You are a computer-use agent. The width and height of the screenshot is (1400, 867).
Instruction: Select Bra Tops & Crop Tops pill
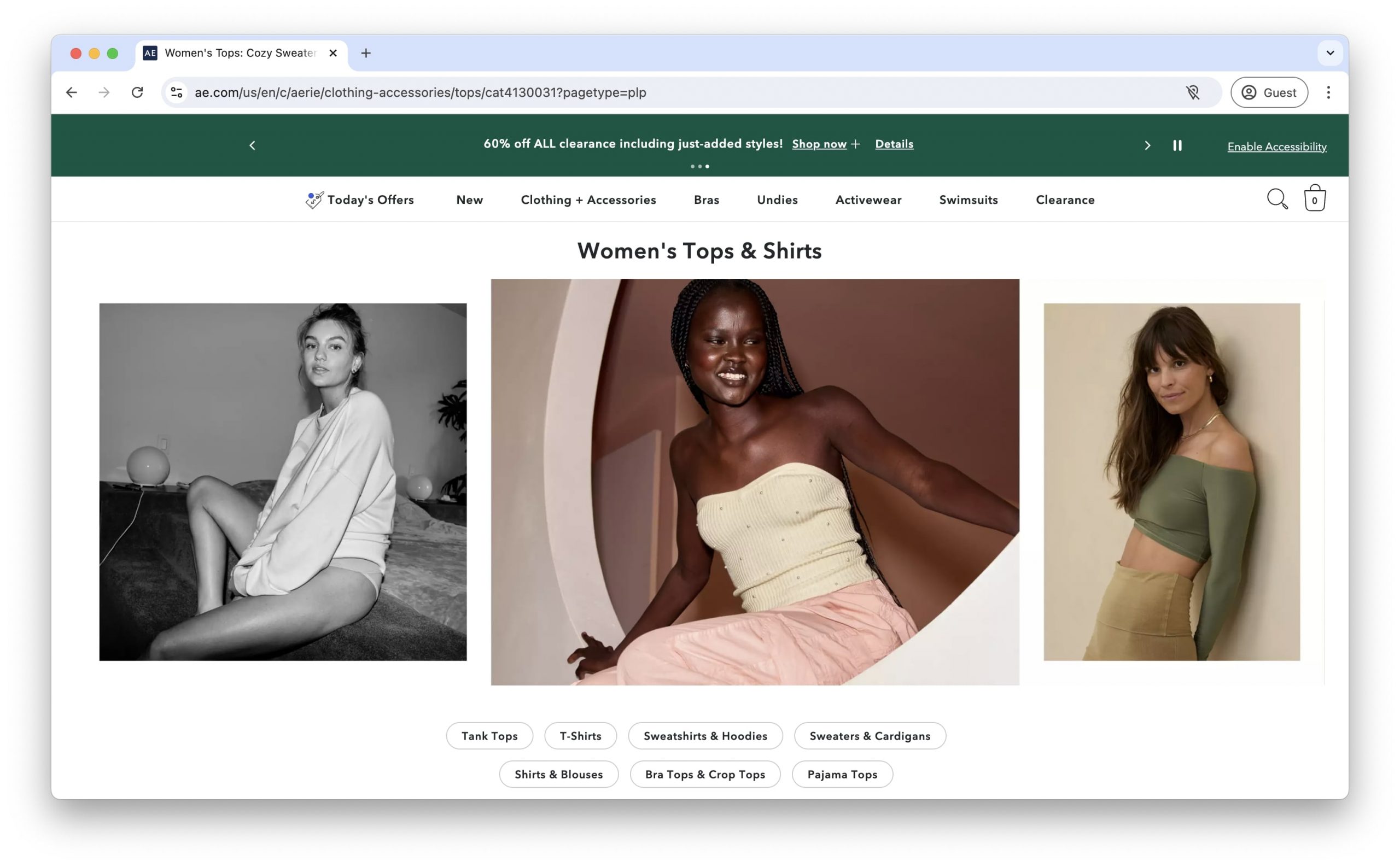[705, 774]
